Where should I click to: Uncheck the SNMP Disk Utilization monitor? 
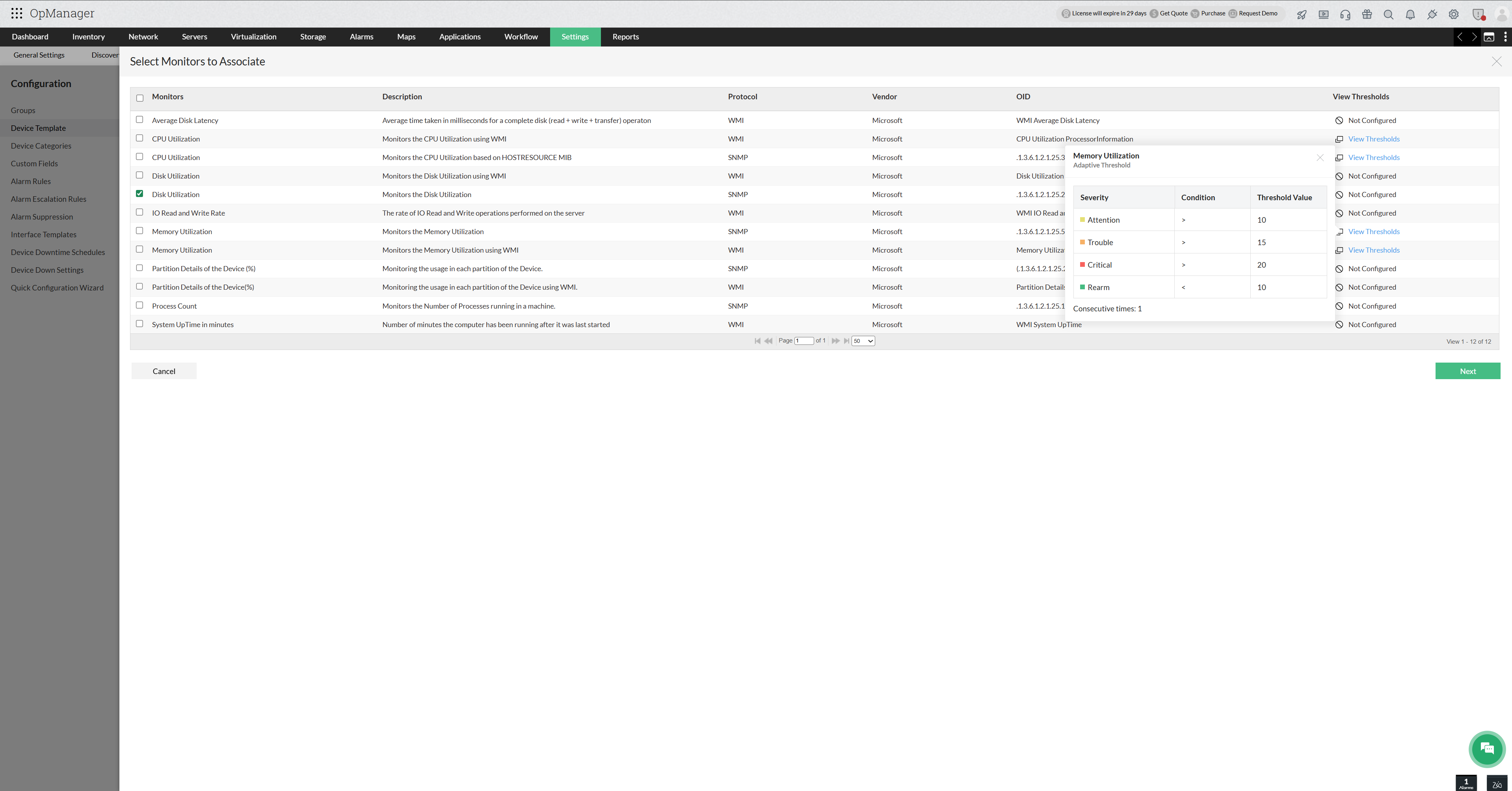tap(139, 193)
